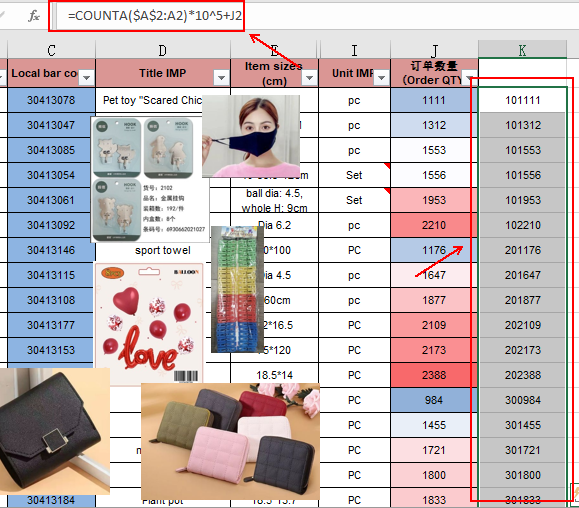Click order quantity cell 1455

[x=434, y=425]
